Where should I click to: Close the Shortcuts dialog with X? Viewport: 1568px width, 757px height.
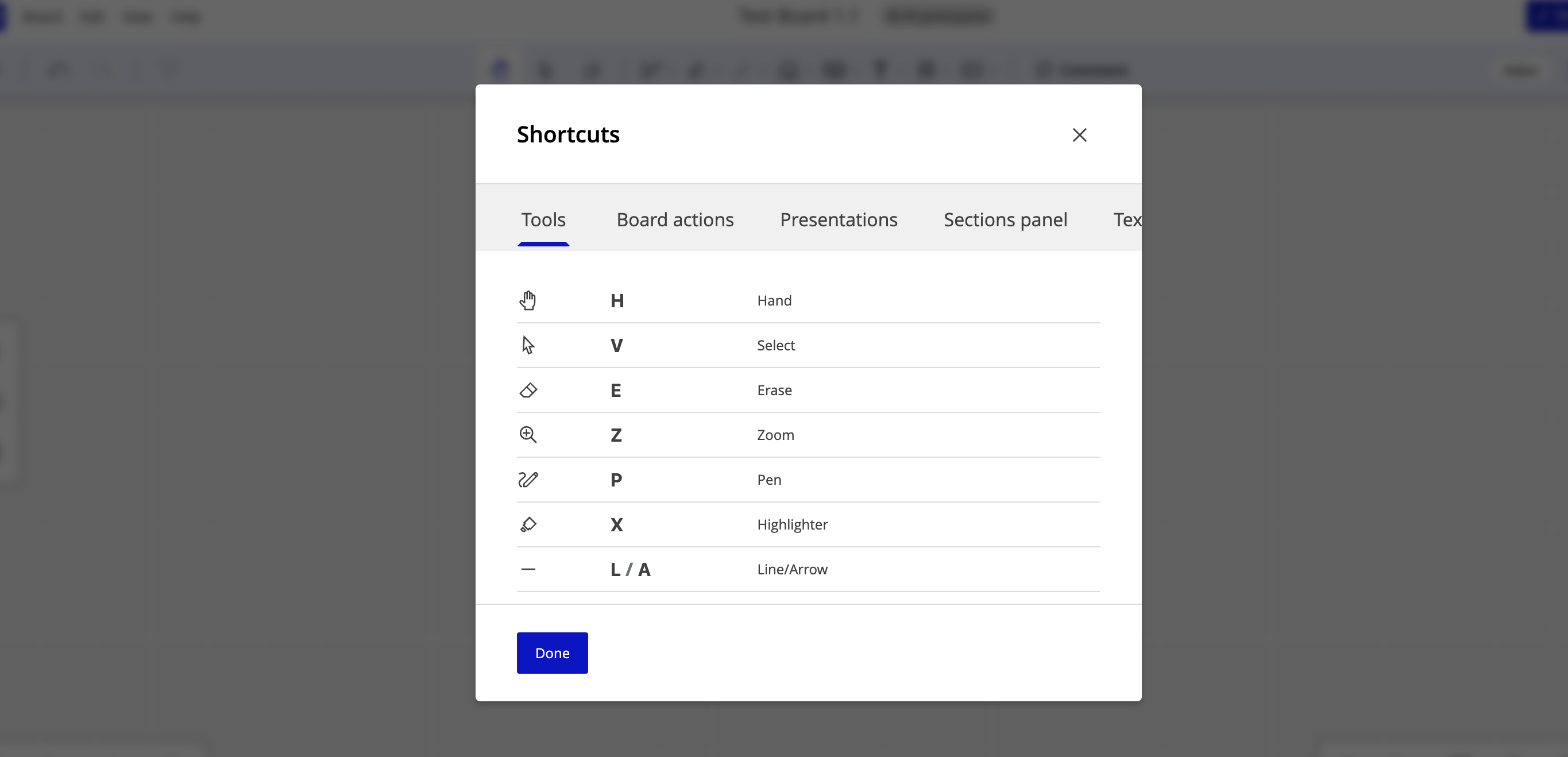(x=1079, y=134)
